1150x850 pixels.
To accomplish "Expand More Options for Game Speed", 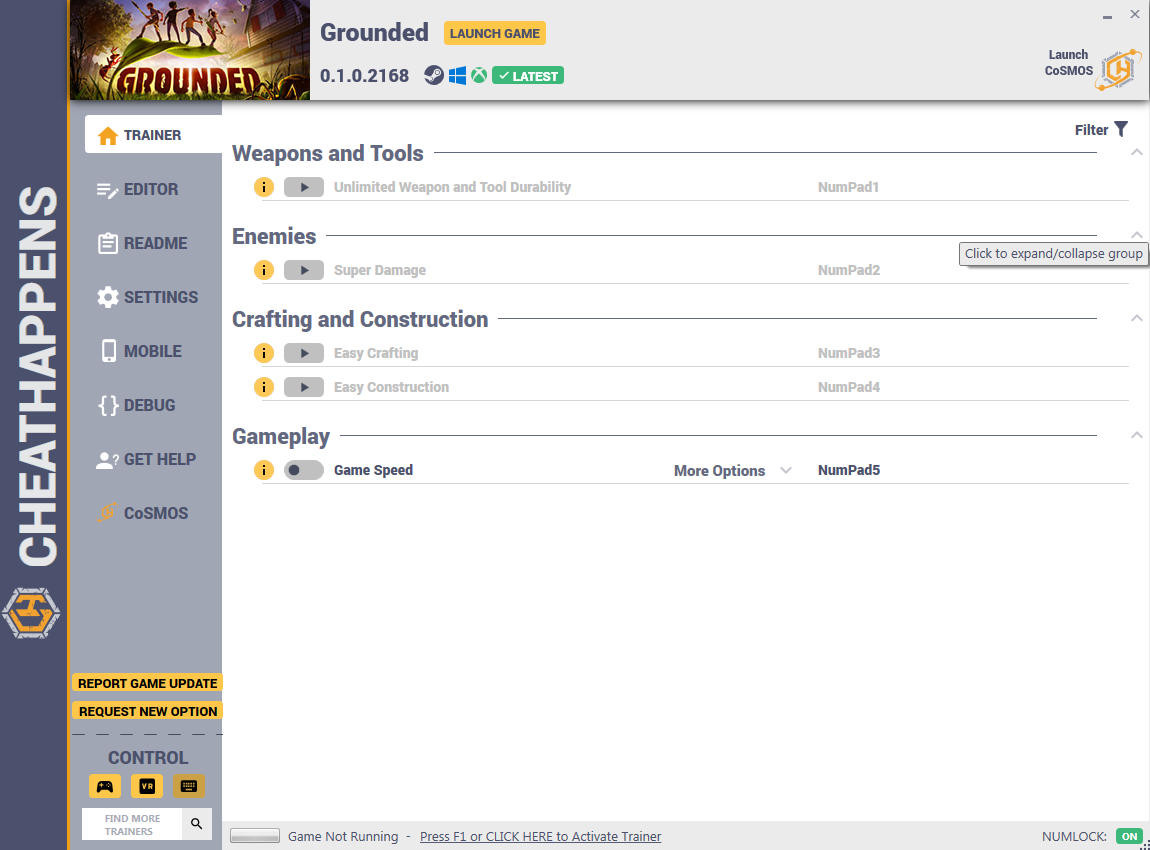I will (733, 471).
